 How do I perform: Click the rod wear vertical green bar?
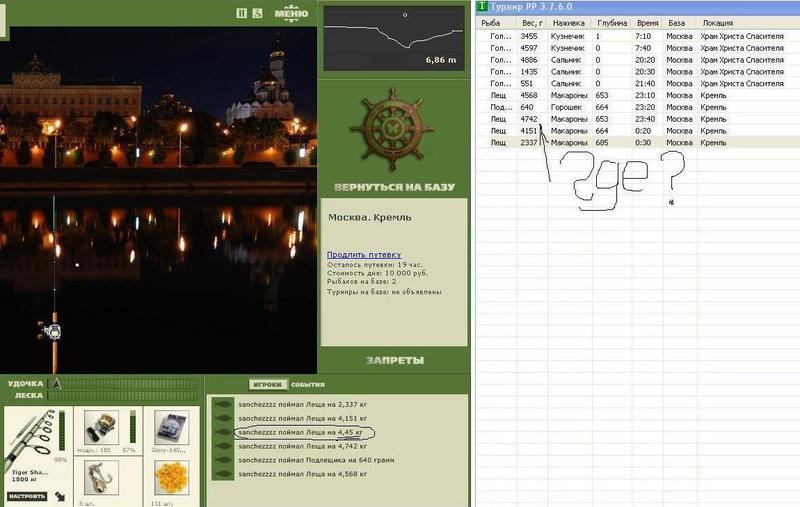62,430
